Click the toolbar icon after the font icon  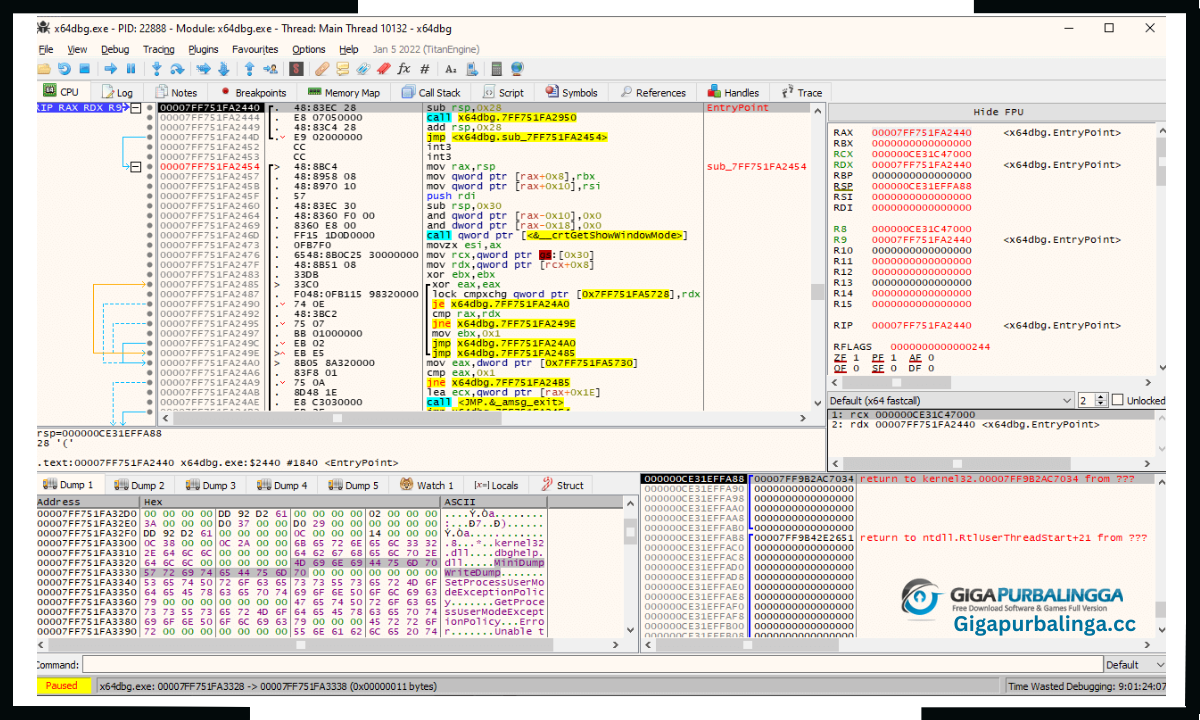(471, 69)
